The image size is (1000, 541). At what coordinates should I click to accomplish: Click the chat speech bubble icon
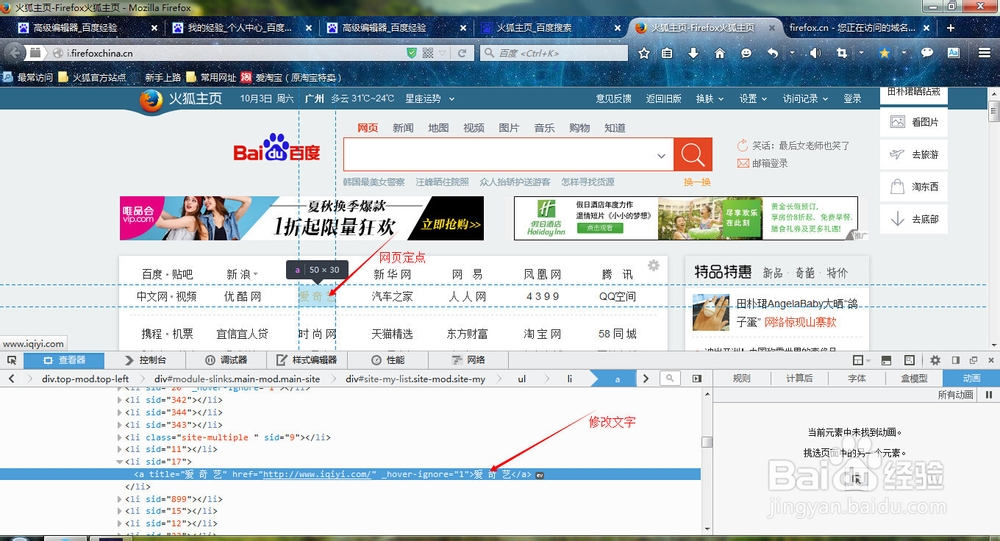point(927,53)
